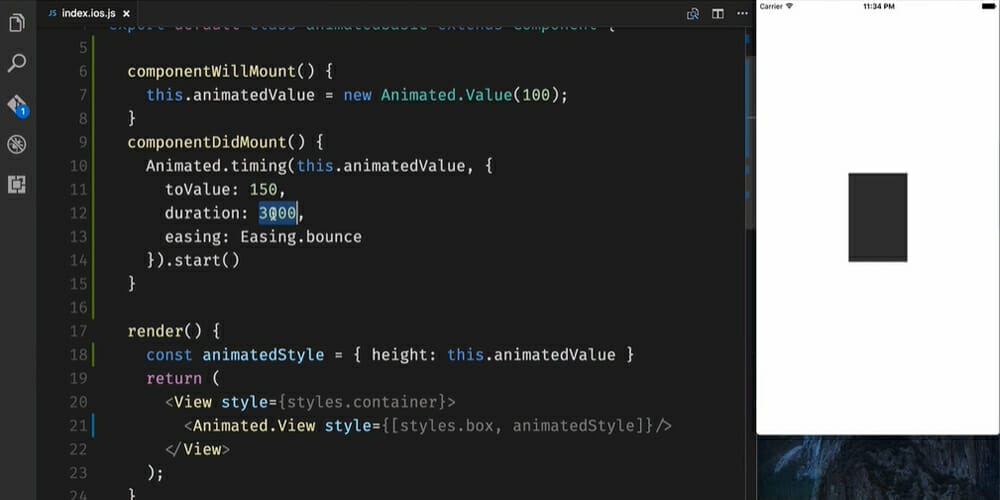1000x500 pixels.
Task: Click the toValue 150 on line 11
Action: click(267, 189)
